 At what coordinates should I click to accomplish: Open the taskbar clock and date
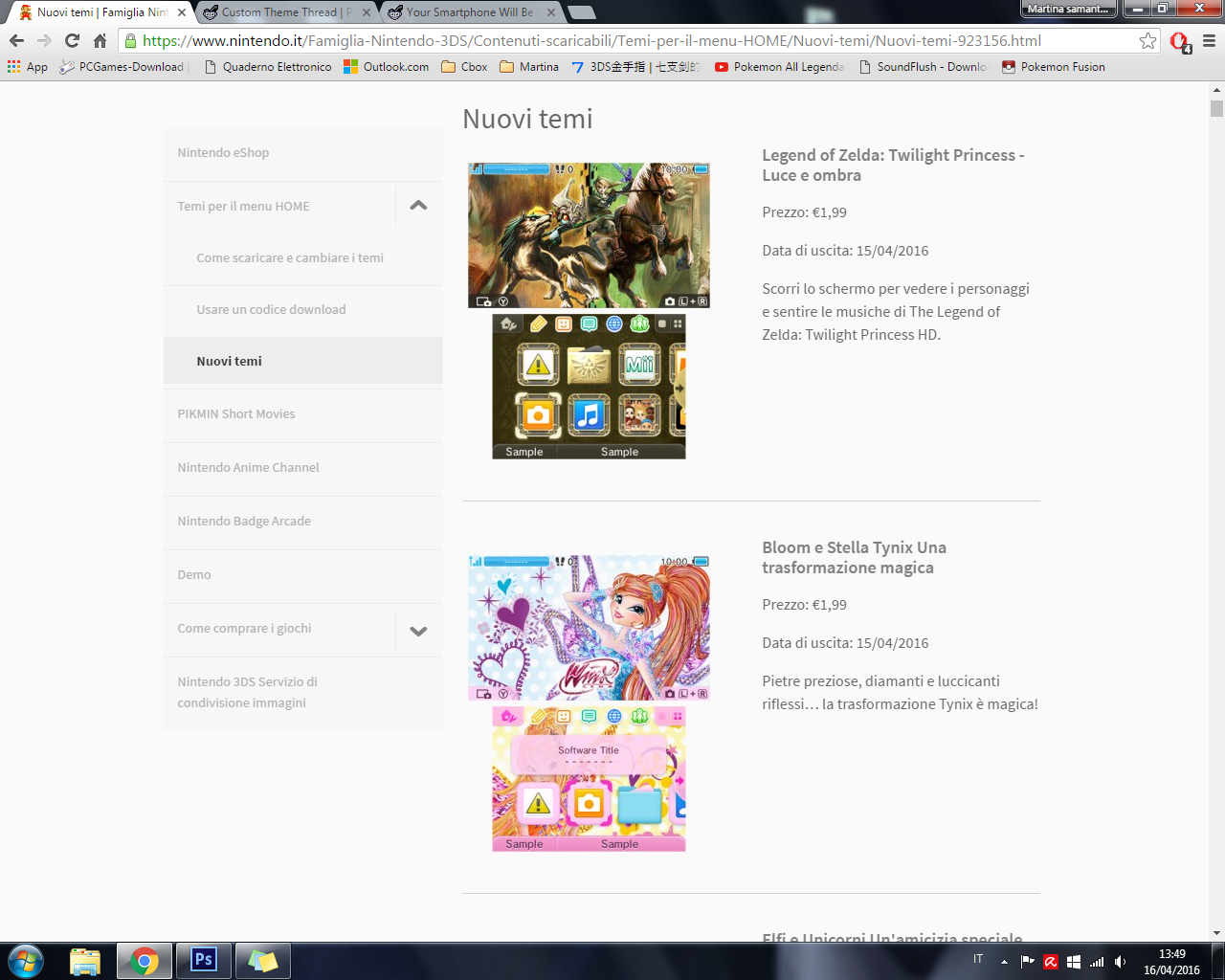pyautogui.click(x=1171, y=962)
